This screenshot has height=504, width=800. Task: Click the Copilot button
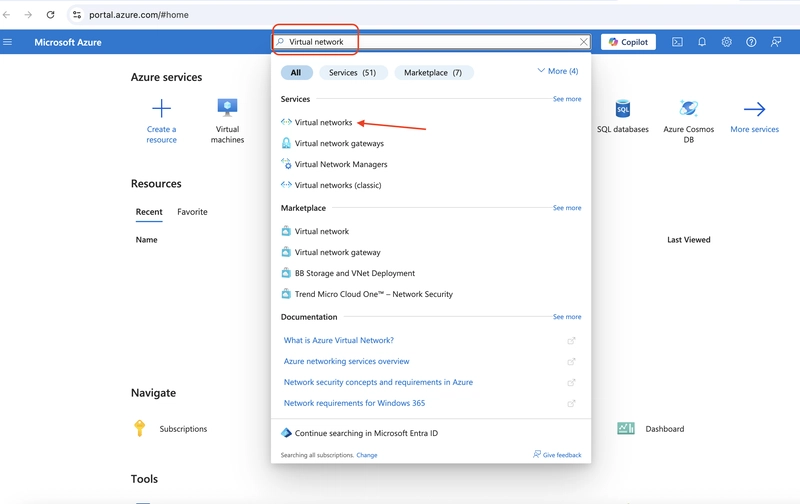tap(628, 42)
